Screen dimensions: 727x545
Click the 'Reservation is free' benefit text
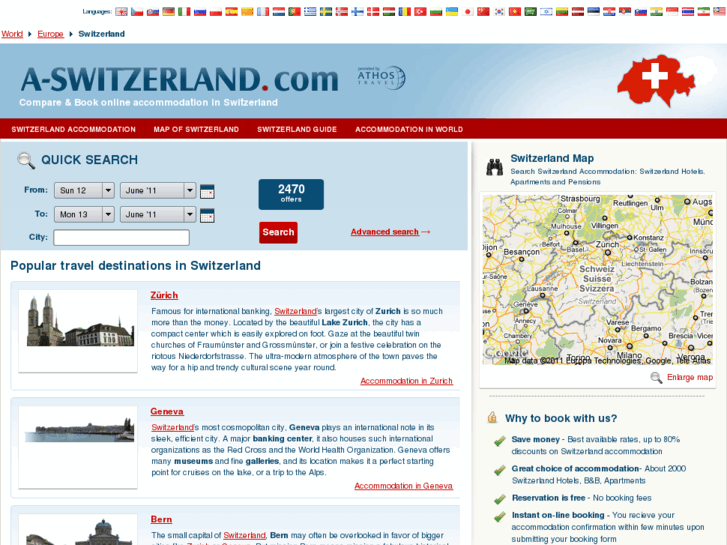tap(548, 498)
